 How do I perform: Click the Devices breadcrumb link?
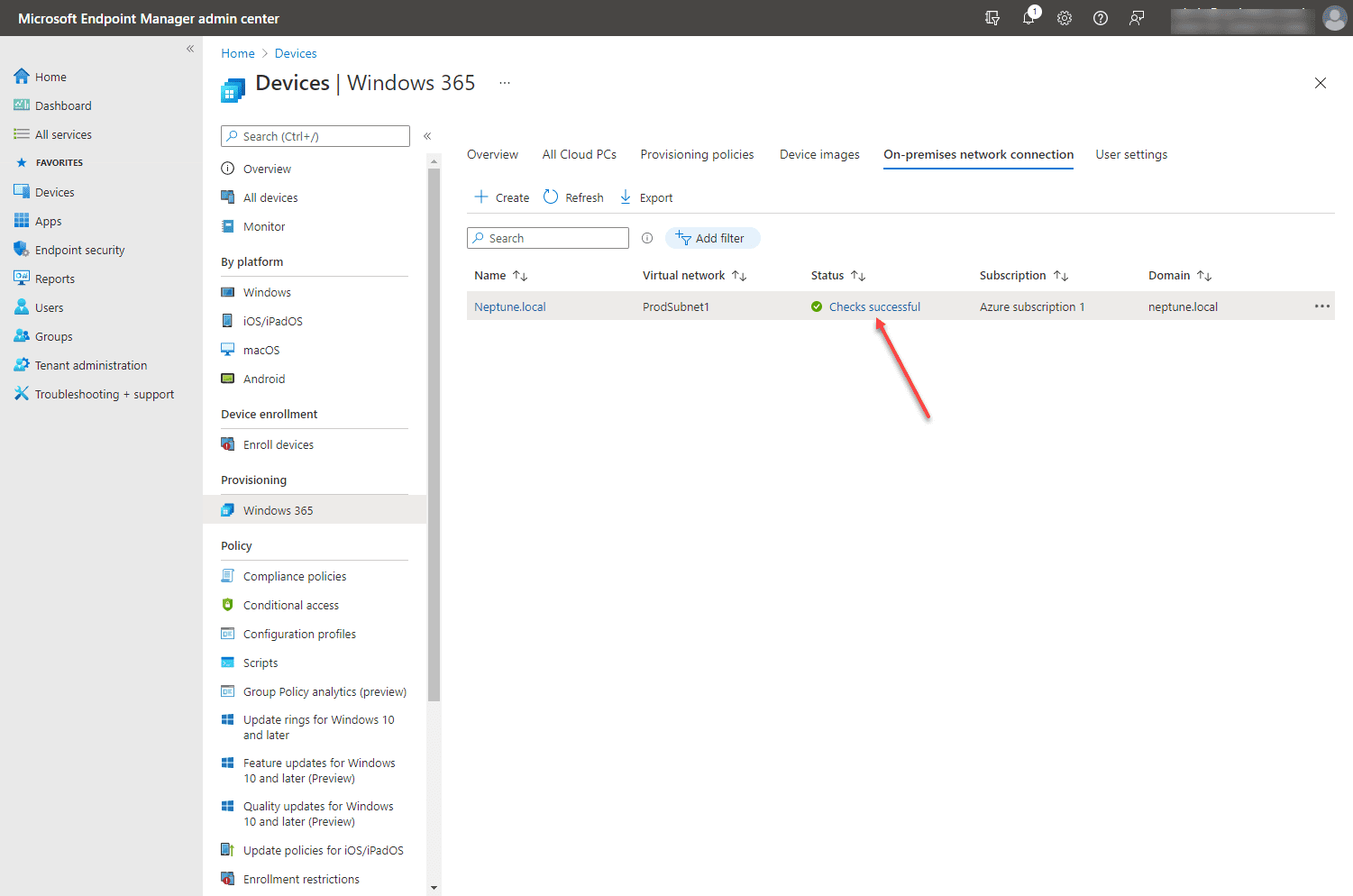click(x=296, y=53)
